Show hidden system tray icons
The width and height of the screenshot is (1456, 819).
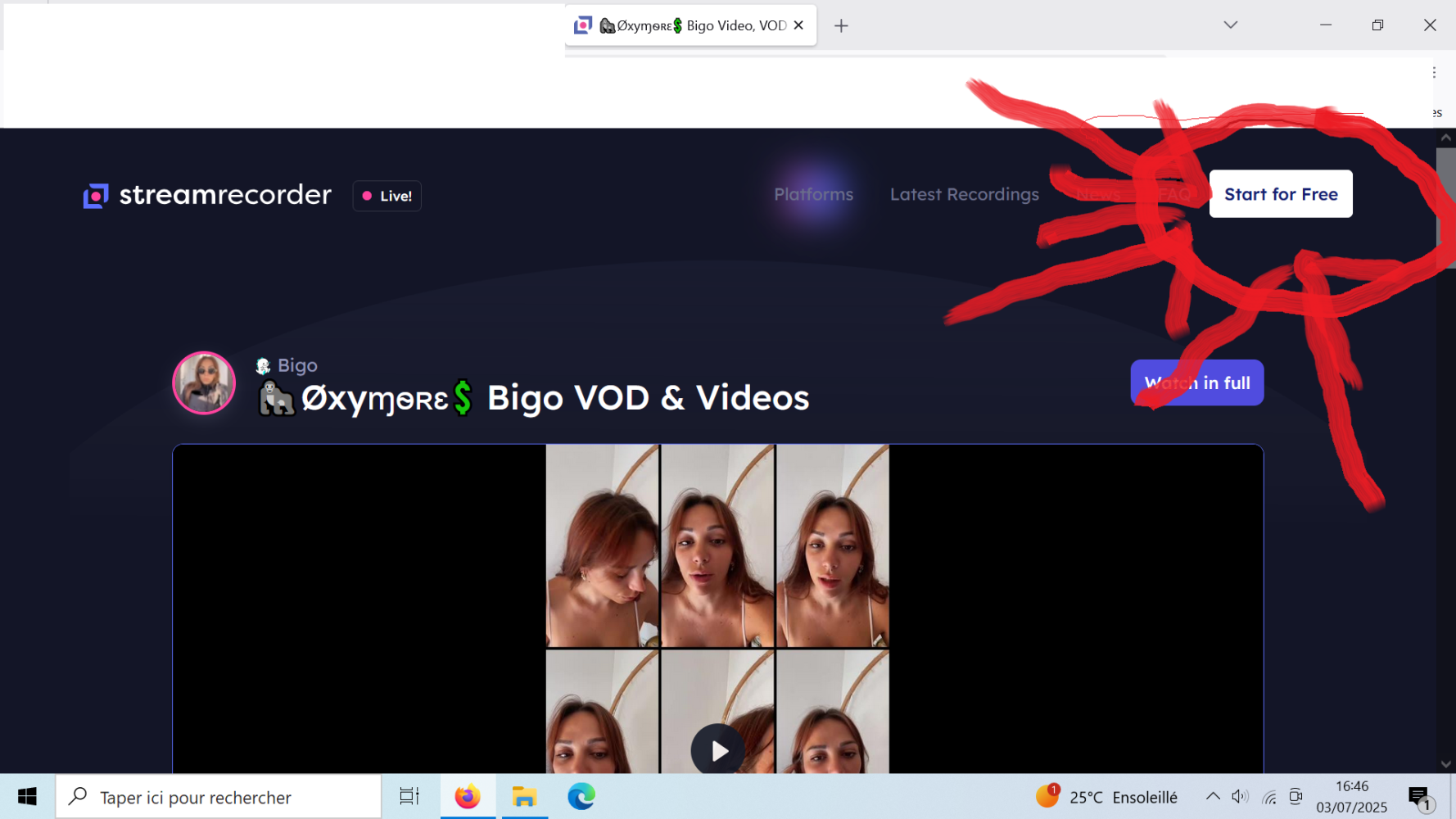pos(1213,796)
